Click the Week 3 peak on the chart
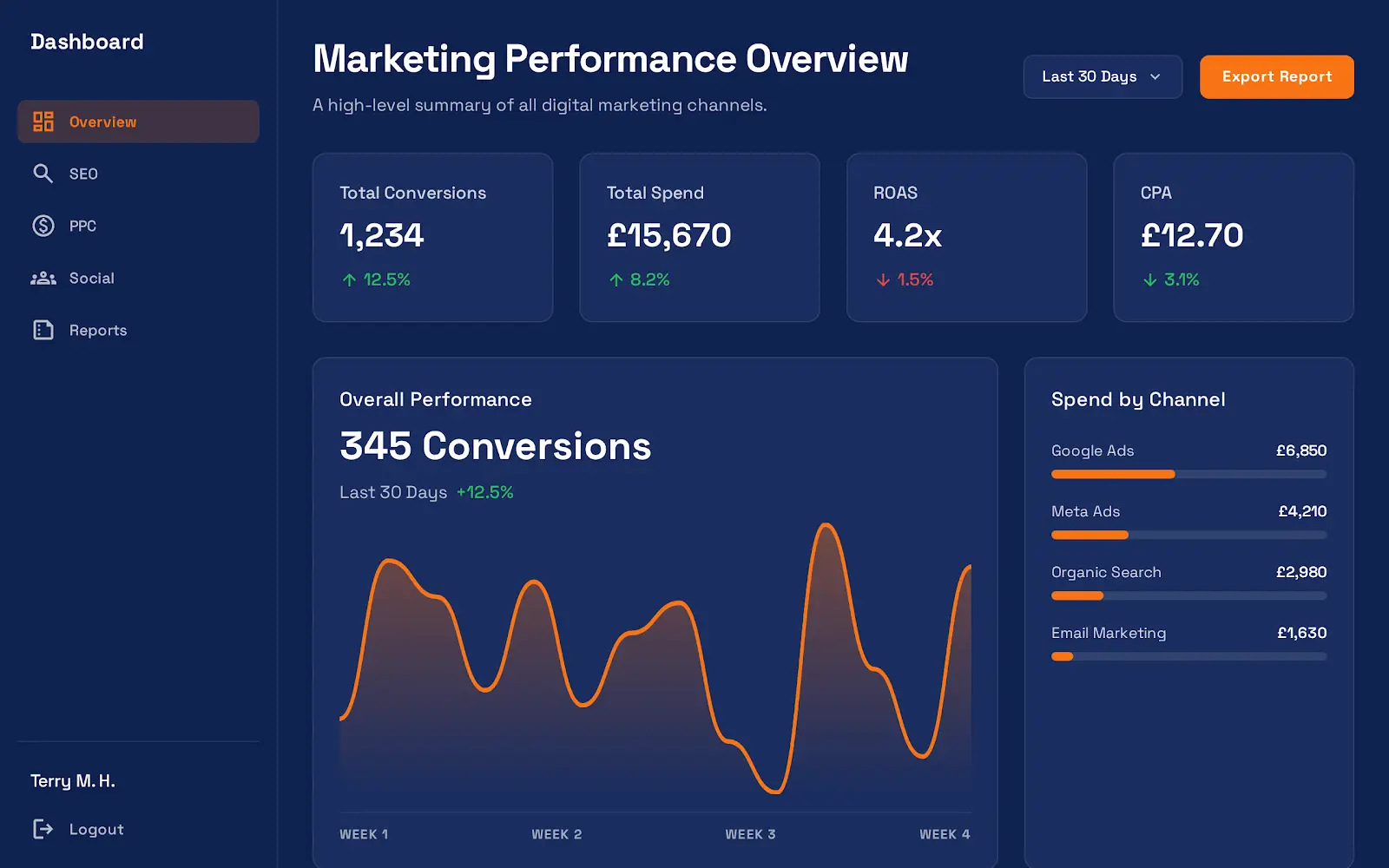This screenshot has height=868, width=1389. pyautogui.click(x=826, y=525)
